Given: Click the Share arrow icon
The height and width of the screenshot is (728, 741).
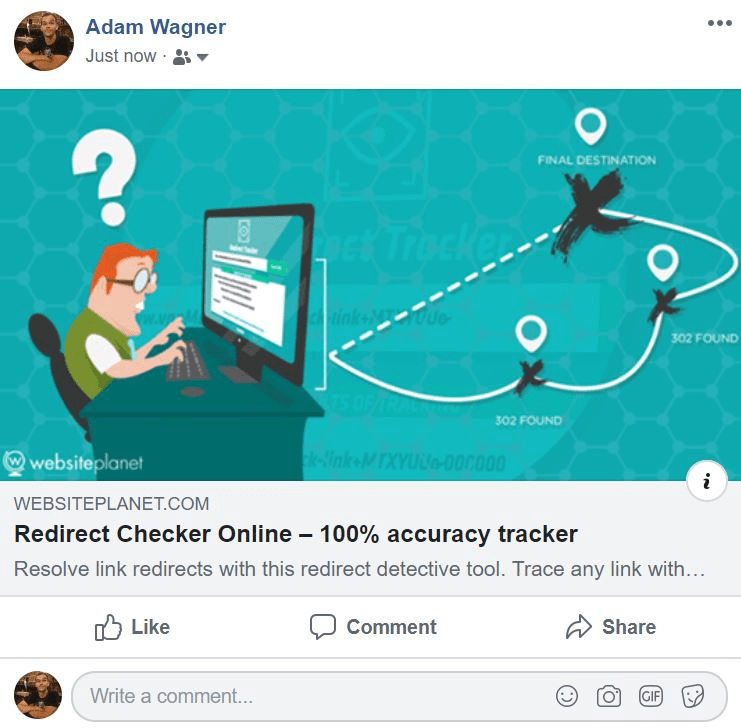Looking at the screenshot, I should (x=578, y=627).
